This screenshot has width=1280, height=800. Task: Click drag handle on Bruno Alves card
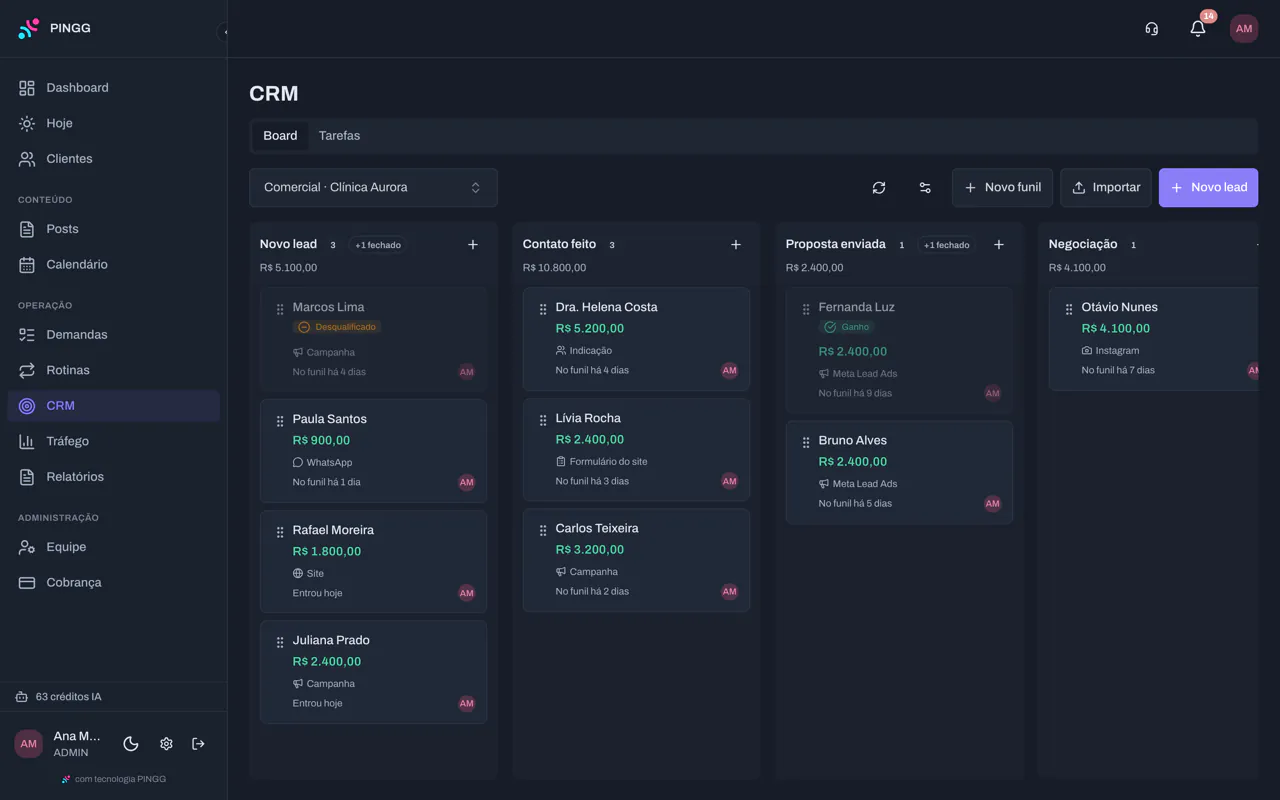click(806, 442)
